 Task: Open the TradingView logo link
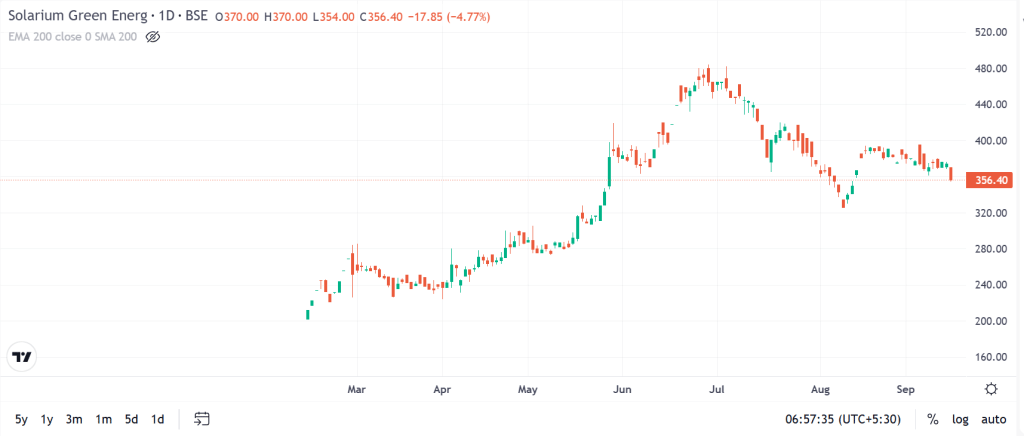coord(22,357)
